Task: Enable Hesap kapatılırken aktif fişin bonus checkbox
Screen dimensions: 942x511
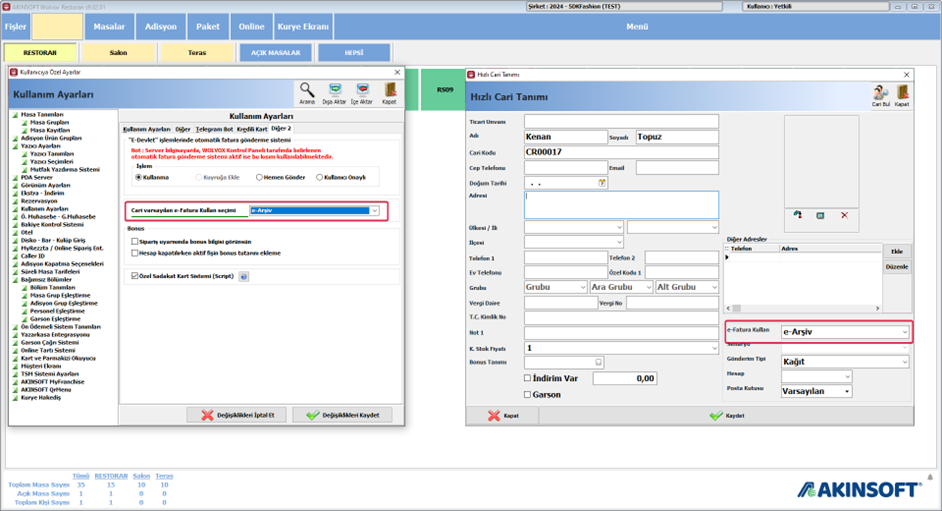Action: pyautogui.click(x=135, y=253)
